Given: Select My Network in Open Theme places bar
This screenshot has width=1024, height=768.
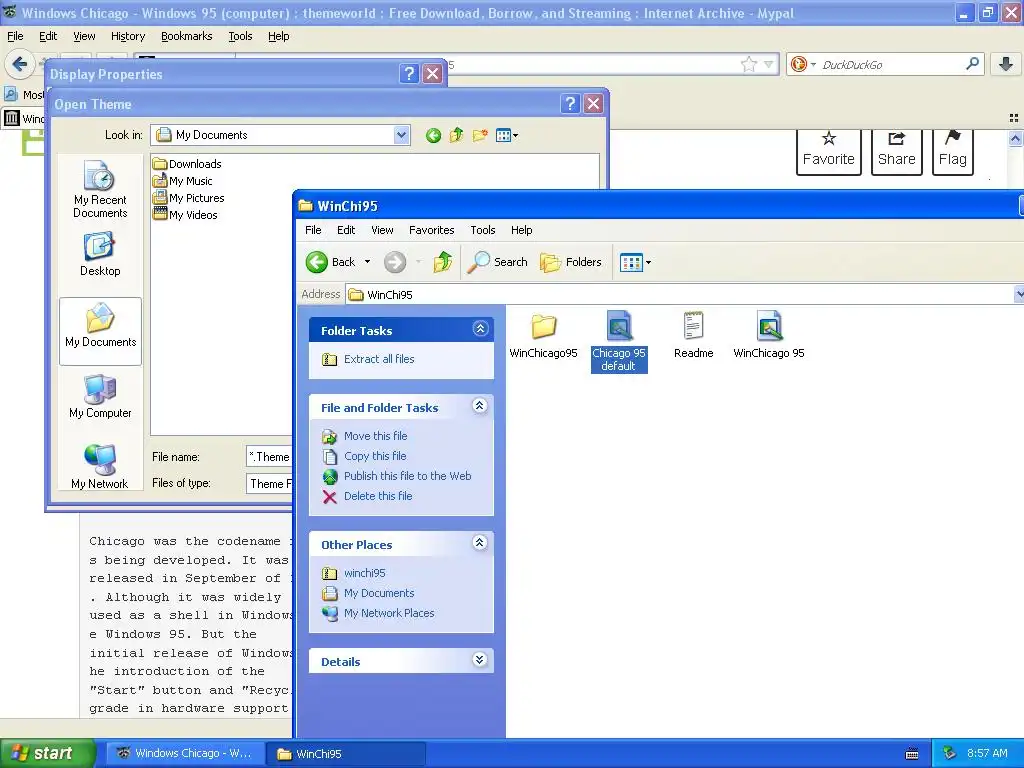Looking at the screenshot, I should pos(100,466).
